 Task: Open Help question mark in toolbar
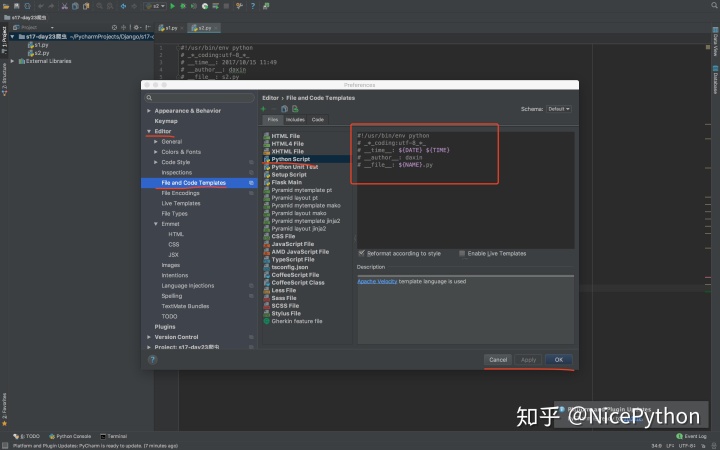click(x=253, y=6)
